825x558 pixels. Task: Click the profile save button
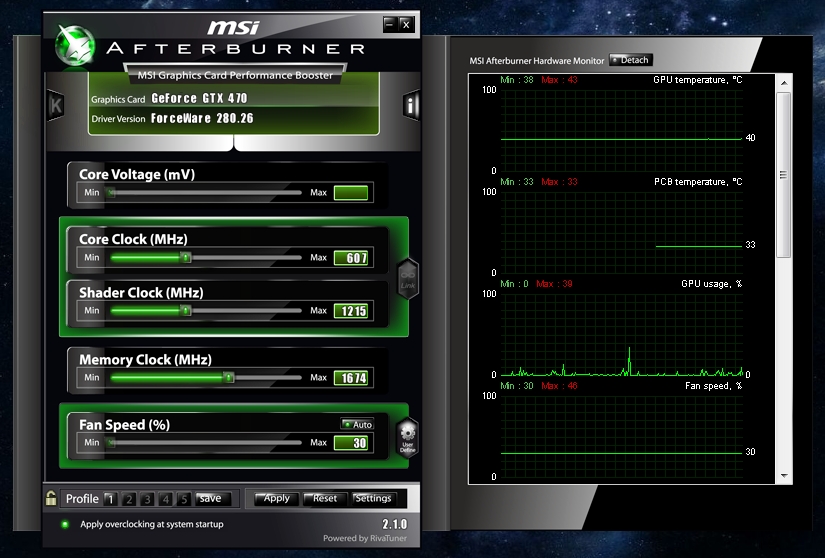coord(213,499)
